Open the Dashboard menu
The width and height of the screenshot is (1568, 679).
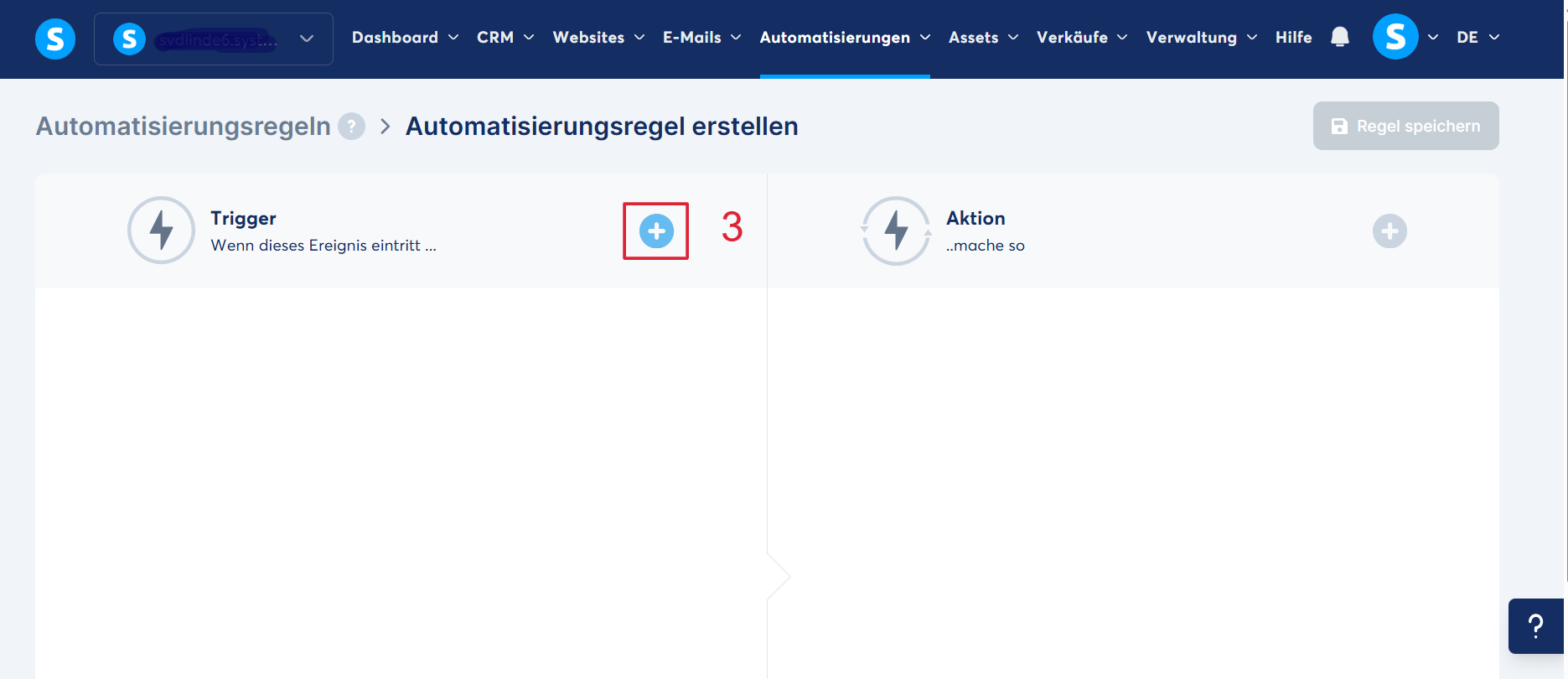tap(405, 38)
